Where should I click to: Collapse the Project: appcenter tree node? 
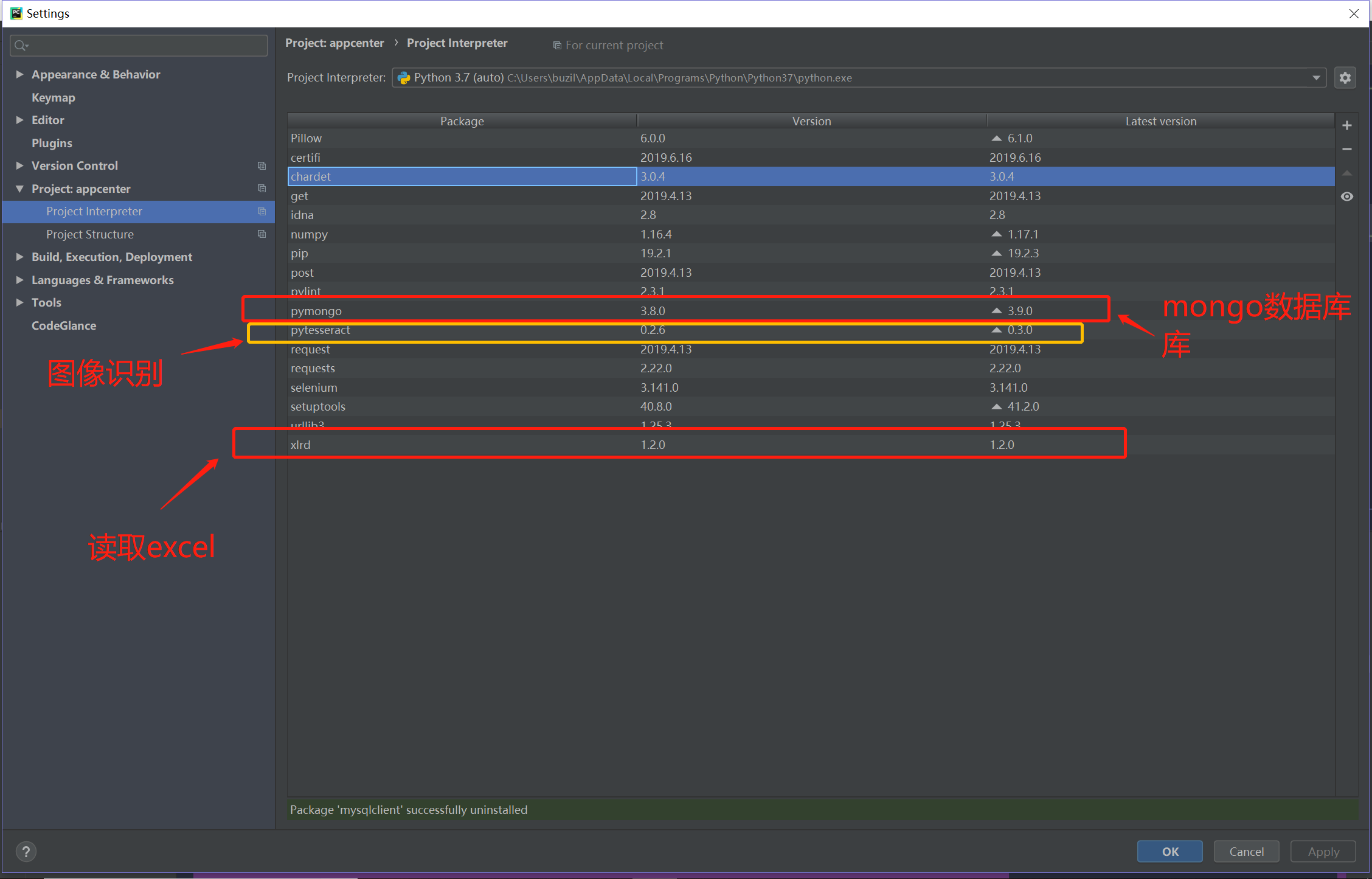pyautogui.click(x=19, y=189)
